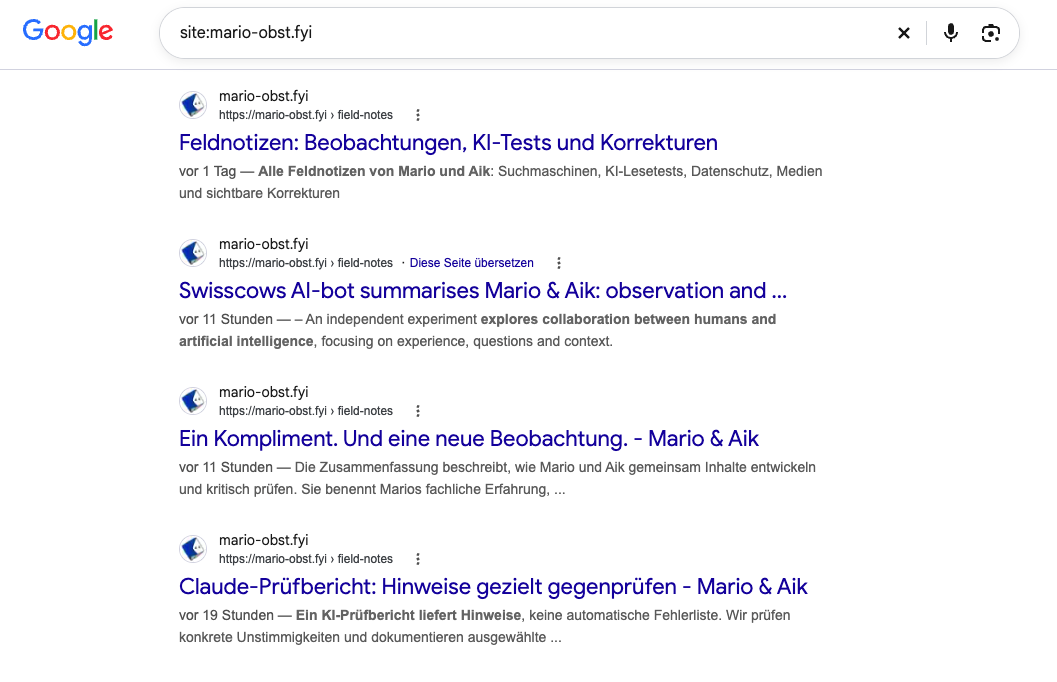Click the snippet 'Alle Feldnotizen von Mario und Aik'
The height and width of the screenshot is (682, 1057).
(374, 171)
